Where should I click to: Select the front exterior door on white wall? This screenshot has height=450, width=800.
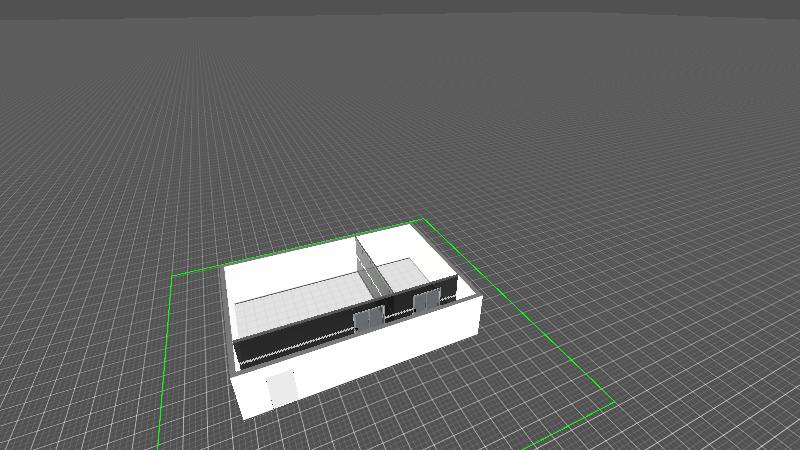[281, 389]
